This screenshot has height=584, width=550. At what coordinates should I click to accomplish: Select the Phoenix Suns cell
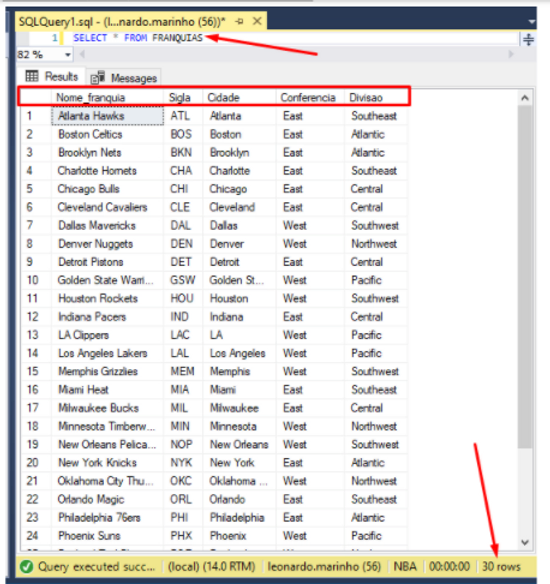pos(107,536)
